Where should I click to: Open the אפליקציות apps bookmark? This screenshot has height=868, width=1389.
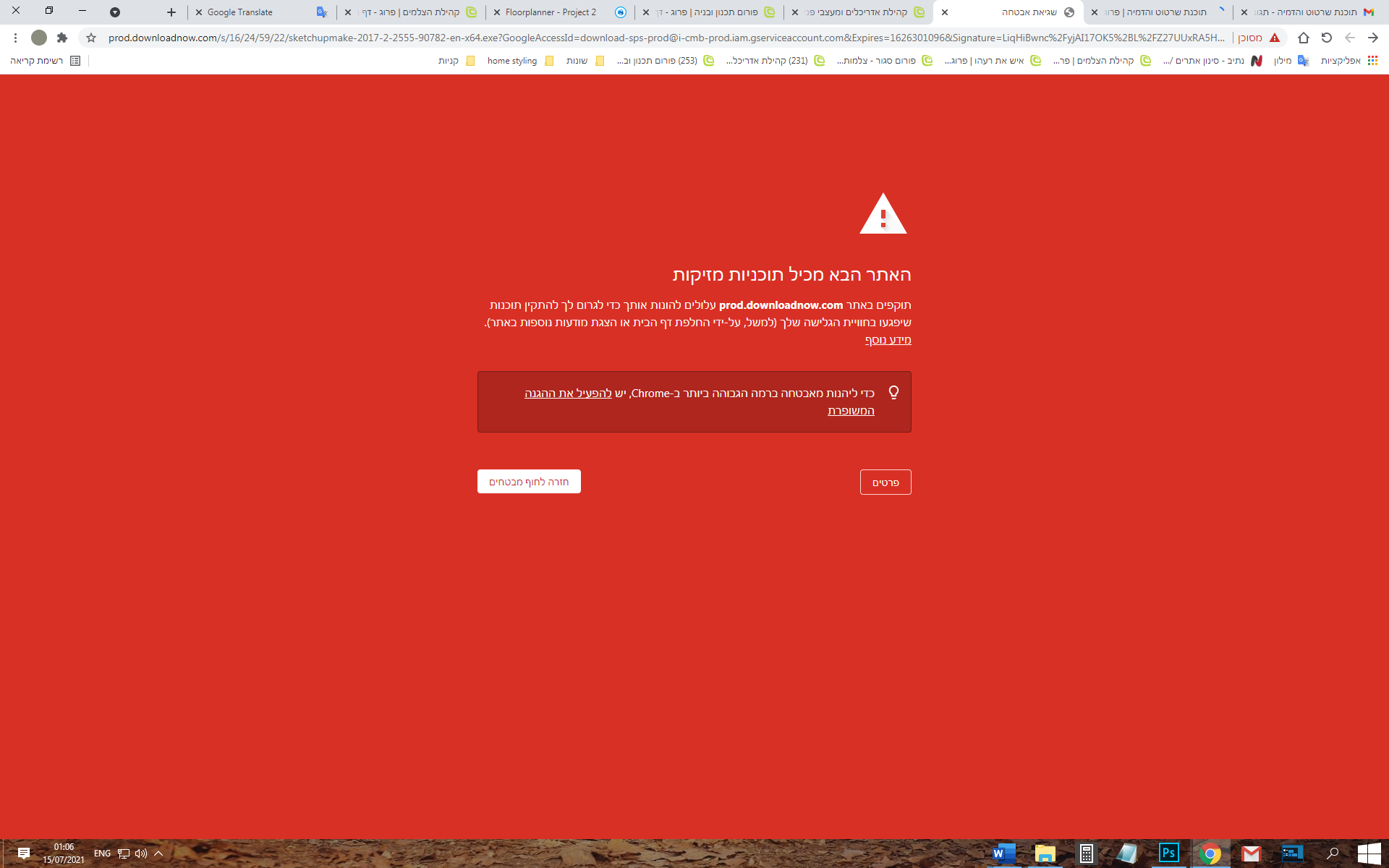(x=1349, y=61)
